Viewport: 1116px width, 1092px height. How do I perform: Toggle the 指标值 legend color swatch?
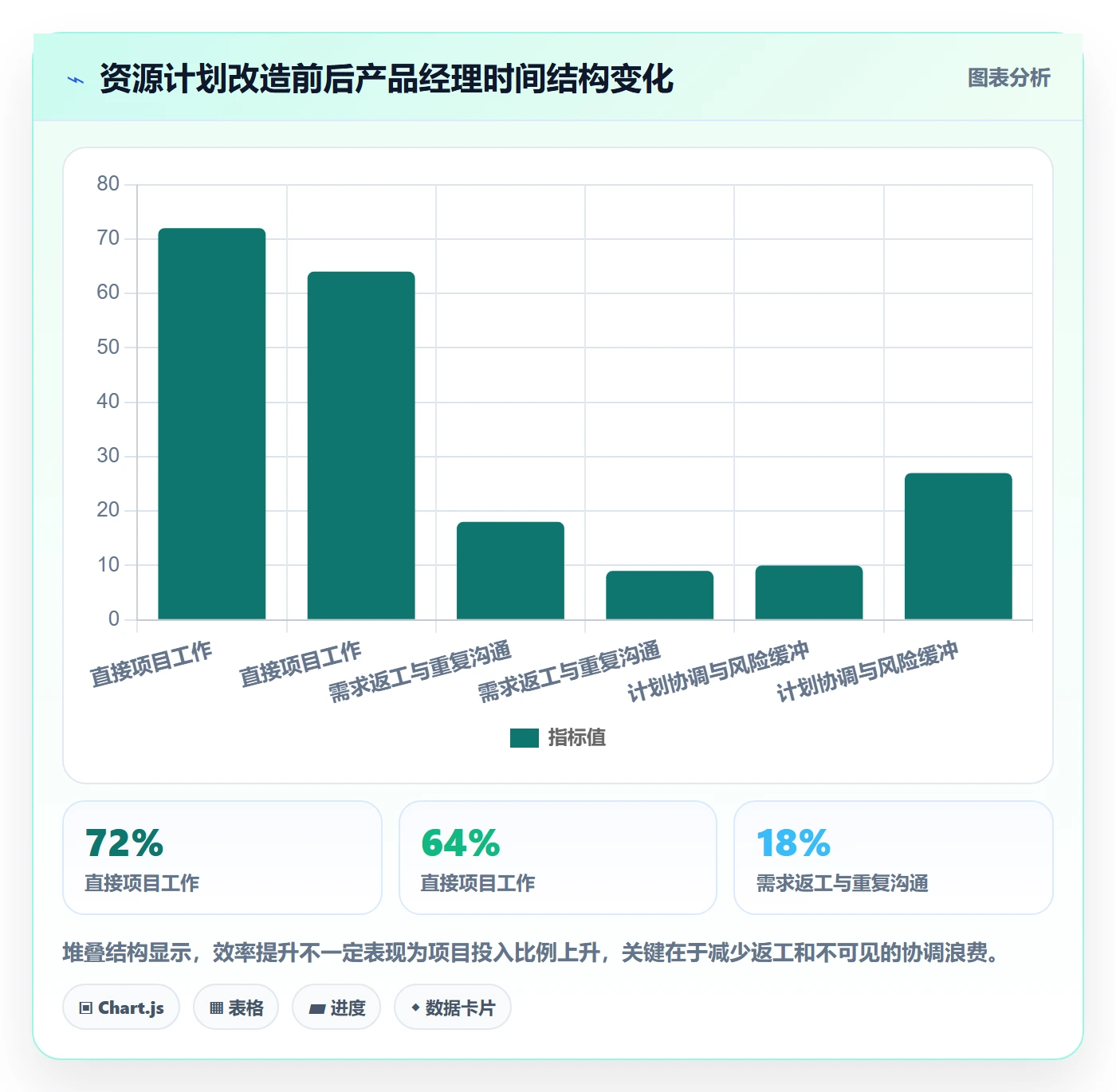pos(524,738)
